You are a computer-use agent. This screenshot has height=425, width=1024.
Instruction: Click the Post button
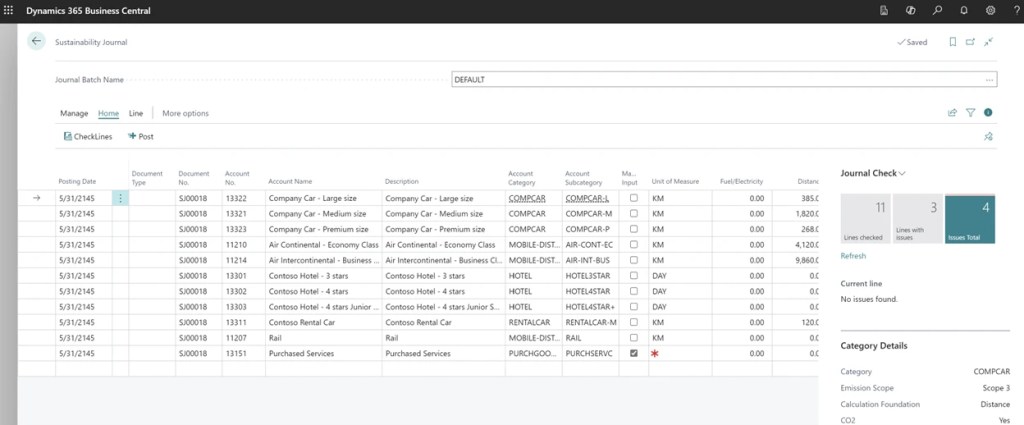pos(140,136)
